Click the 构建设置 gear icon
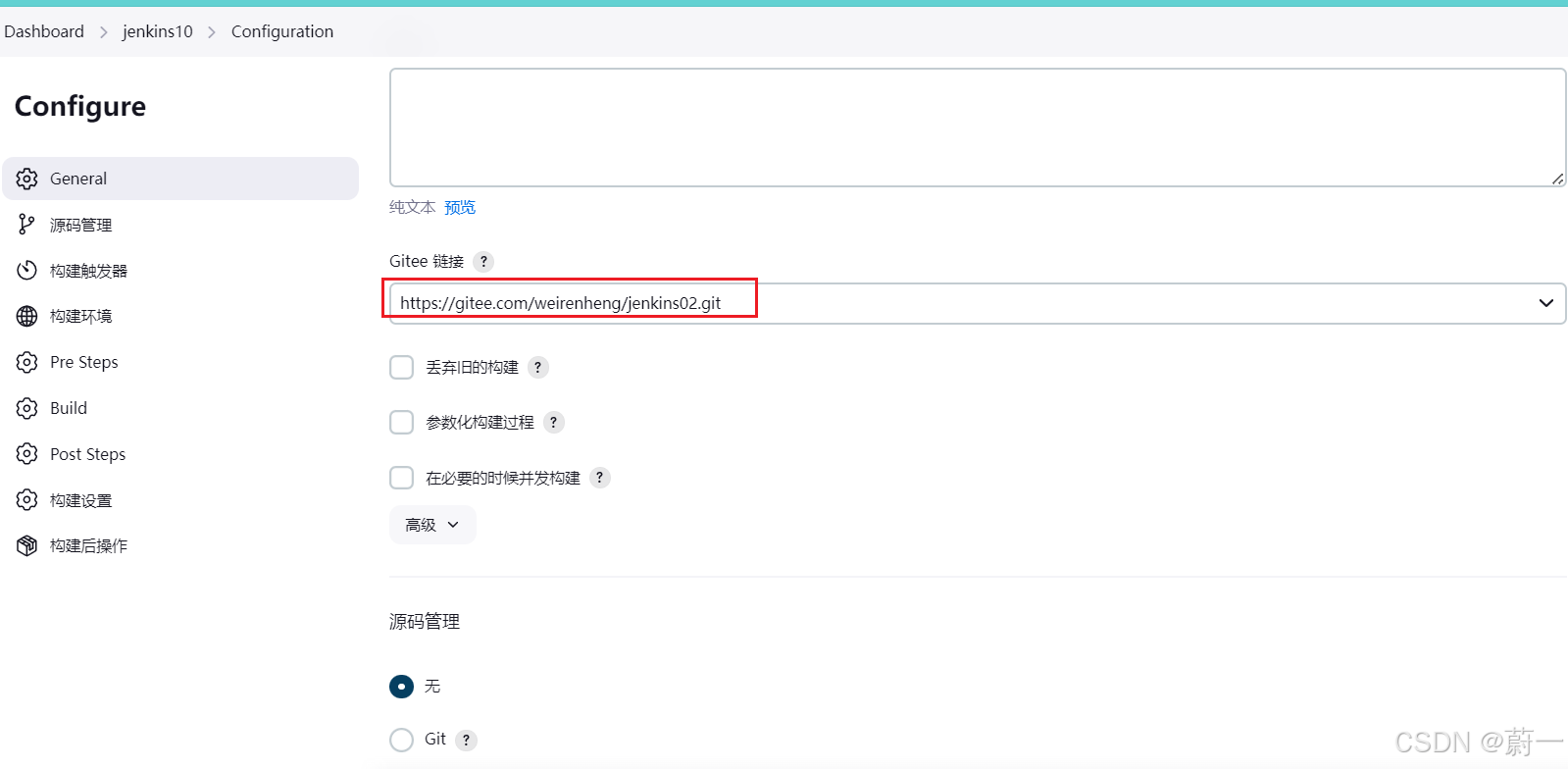 pos(27,500)
